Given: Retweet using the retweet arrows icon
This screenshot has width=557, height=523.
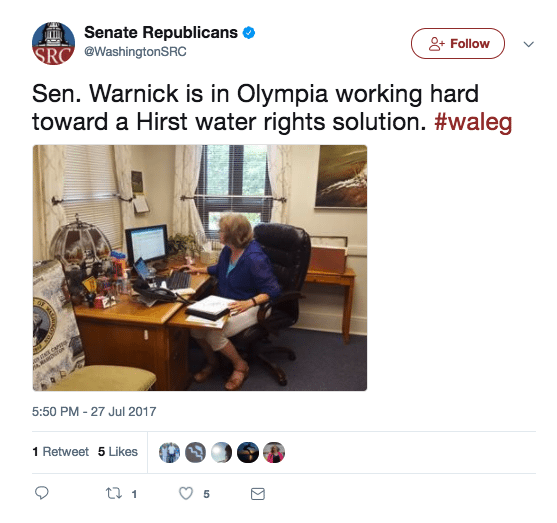Looking at the screenshot, I should 114,493.
